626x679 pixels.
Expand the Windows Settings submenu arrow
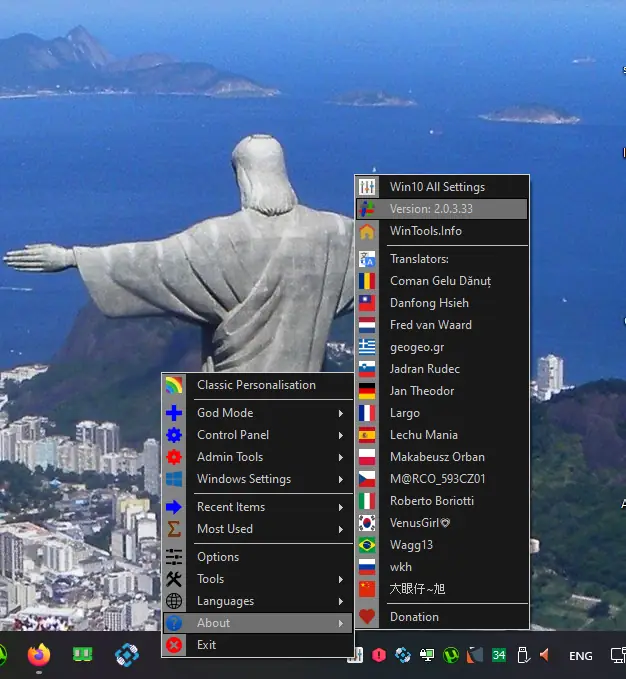341,479
